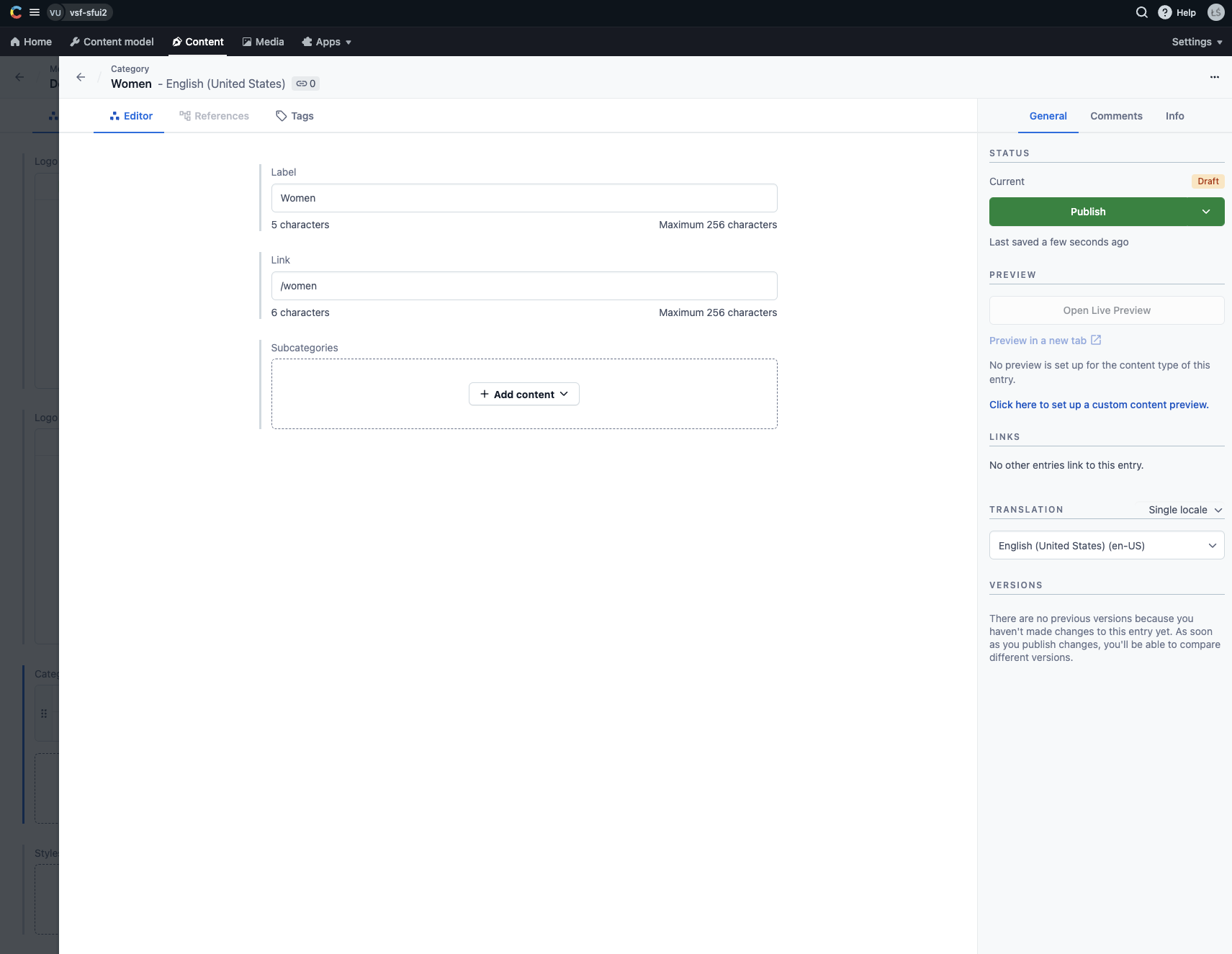Open the Contentful home logo
Image resolution: width=1232 pixels, height=954 pixels.
click(15, 12)
